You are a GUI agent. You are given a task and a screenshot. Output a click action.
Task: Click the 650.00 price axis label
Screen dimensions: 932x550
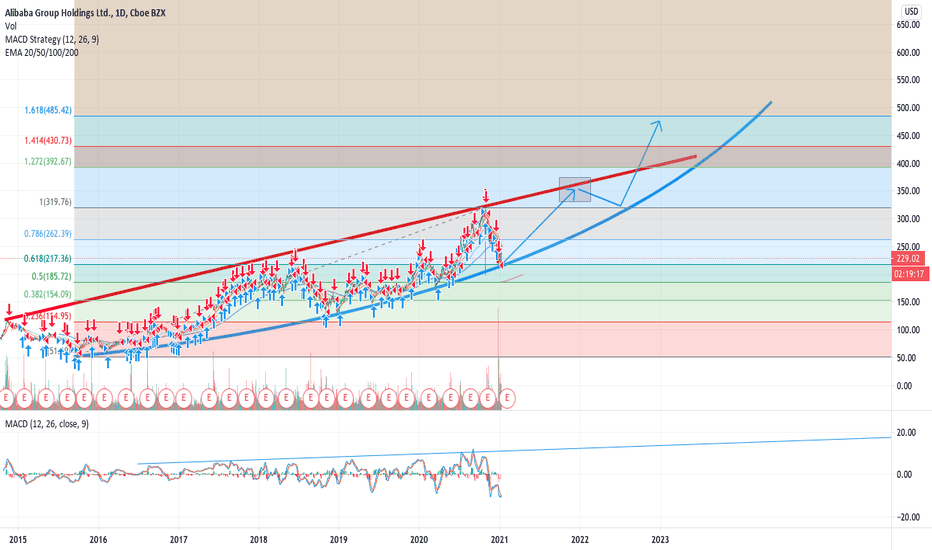tap(908, 25)
